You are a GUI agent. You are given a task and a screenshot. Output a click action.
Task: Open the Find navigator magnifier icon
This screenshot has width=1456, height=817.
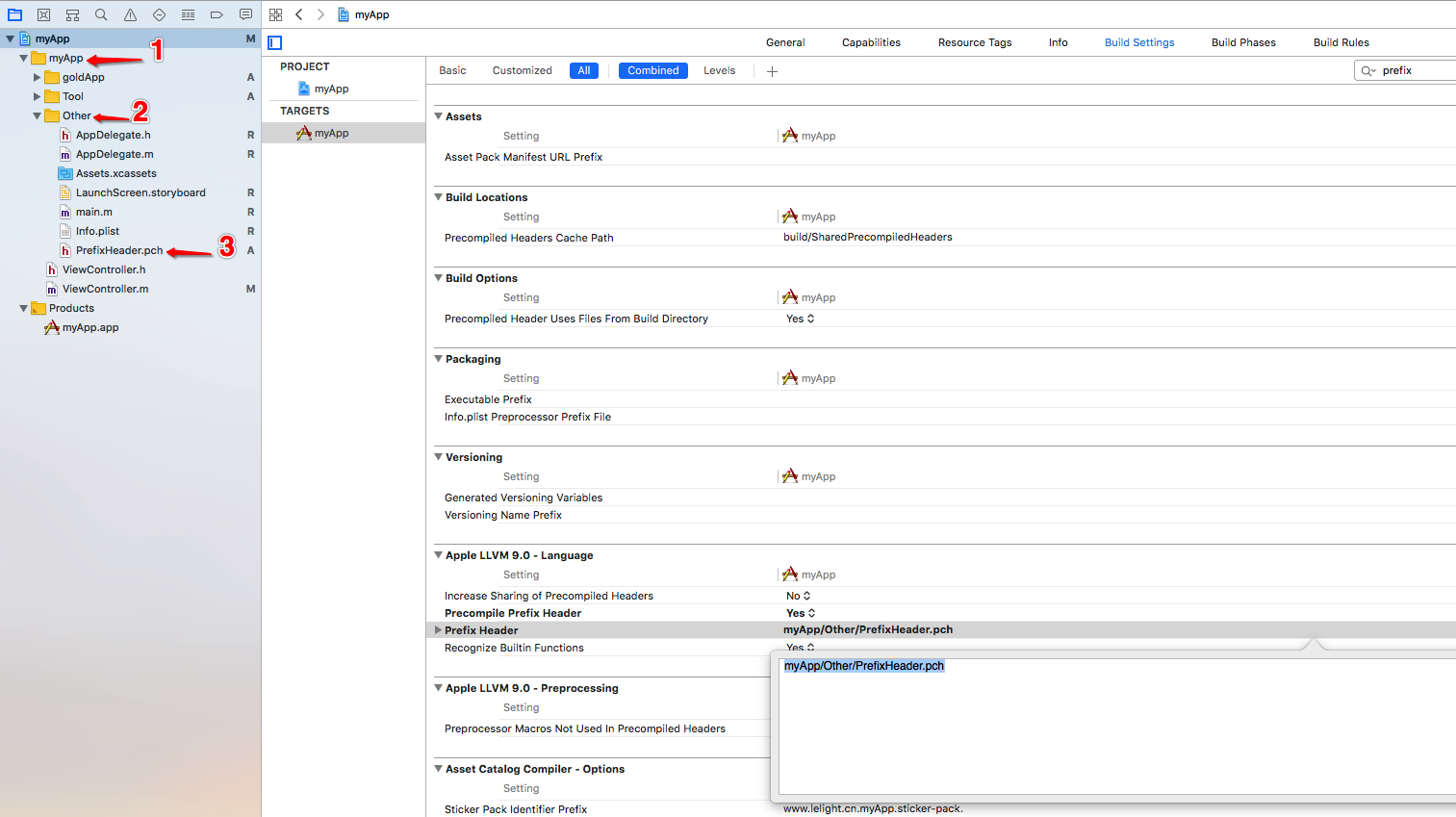[101, 14]
